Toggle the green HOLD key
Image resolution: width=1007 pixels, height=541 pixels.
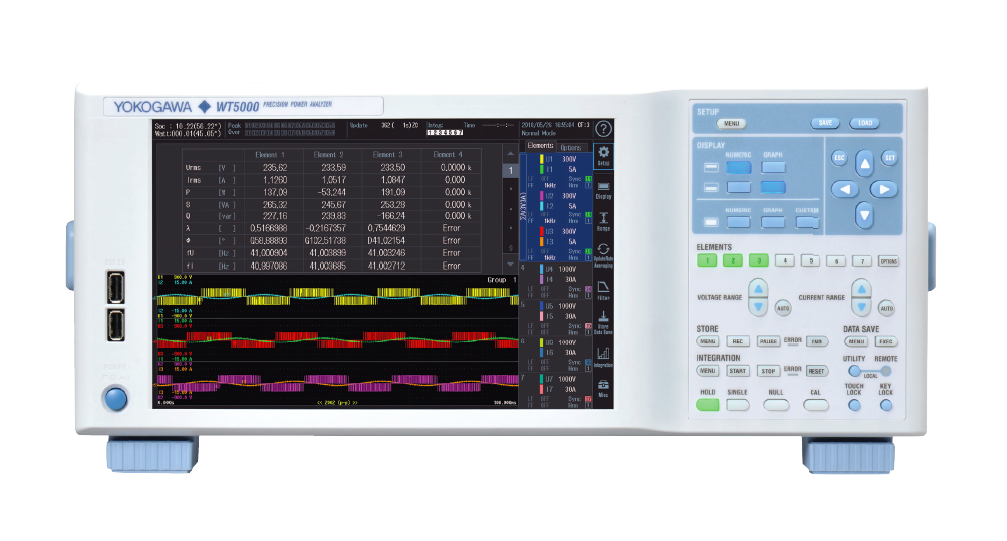point(708,405)
